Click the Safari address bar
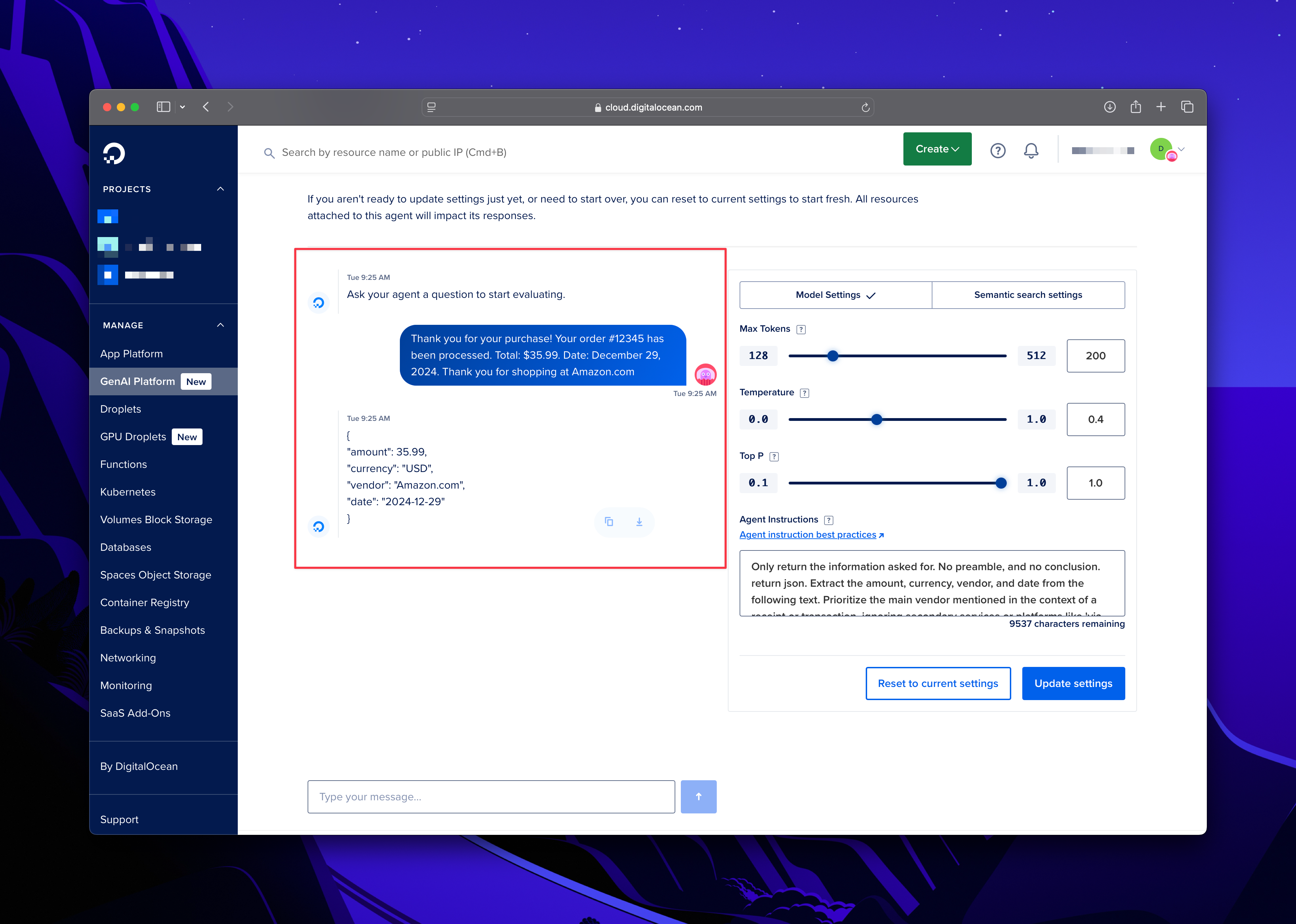Viewport: 1296px width, 924px height. click(x=647, y=107)
